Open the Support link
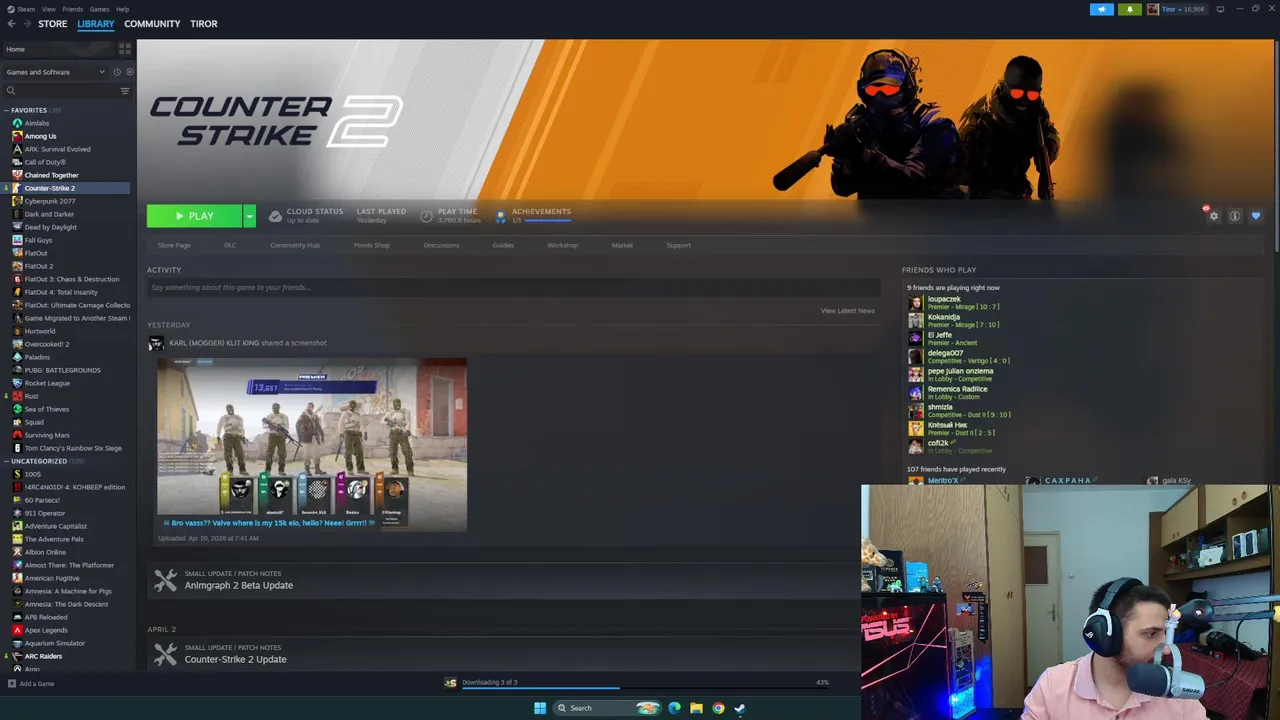Screen dimensions: 1280x720 678,245
